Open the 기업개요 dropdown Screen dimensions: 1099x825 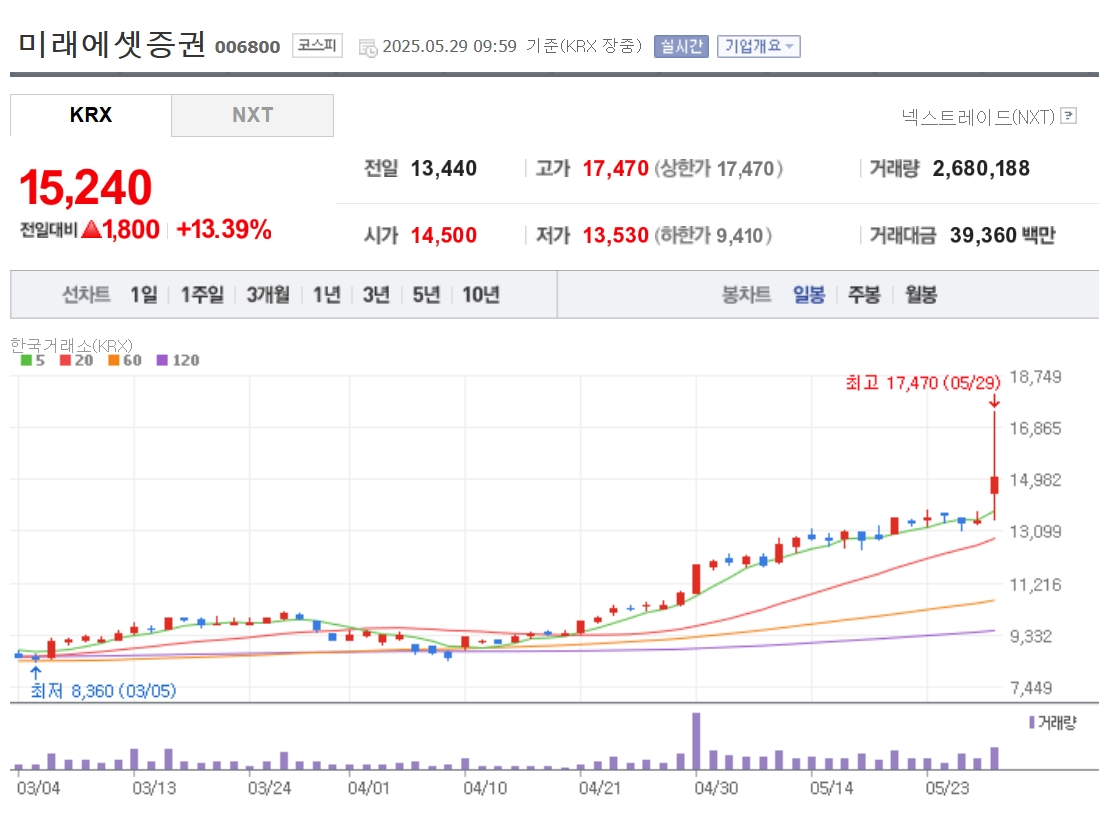click(758, 46)
